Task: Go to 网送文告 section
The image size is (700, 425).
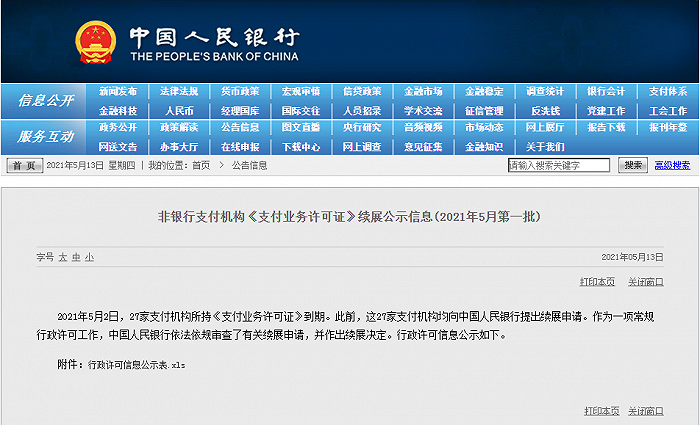Action: [118, 147]
